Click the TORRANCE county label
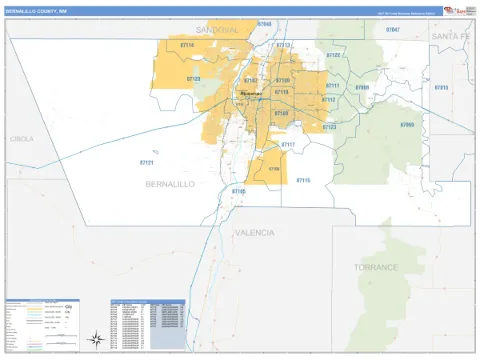Viewport: 480px width, 360px height. [x=376, y=267]
